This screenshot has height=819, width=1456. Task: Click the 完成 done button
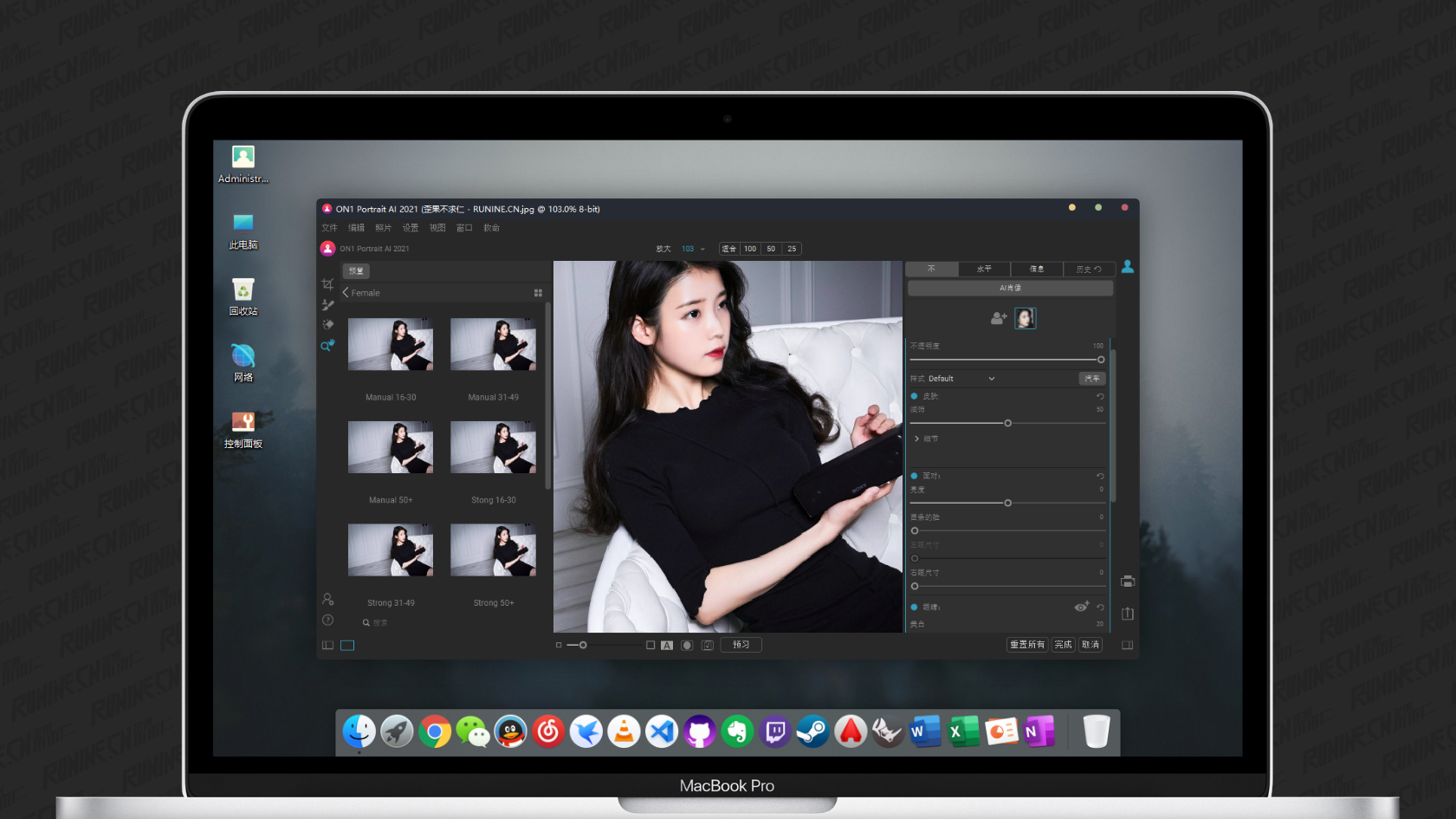1063,645
